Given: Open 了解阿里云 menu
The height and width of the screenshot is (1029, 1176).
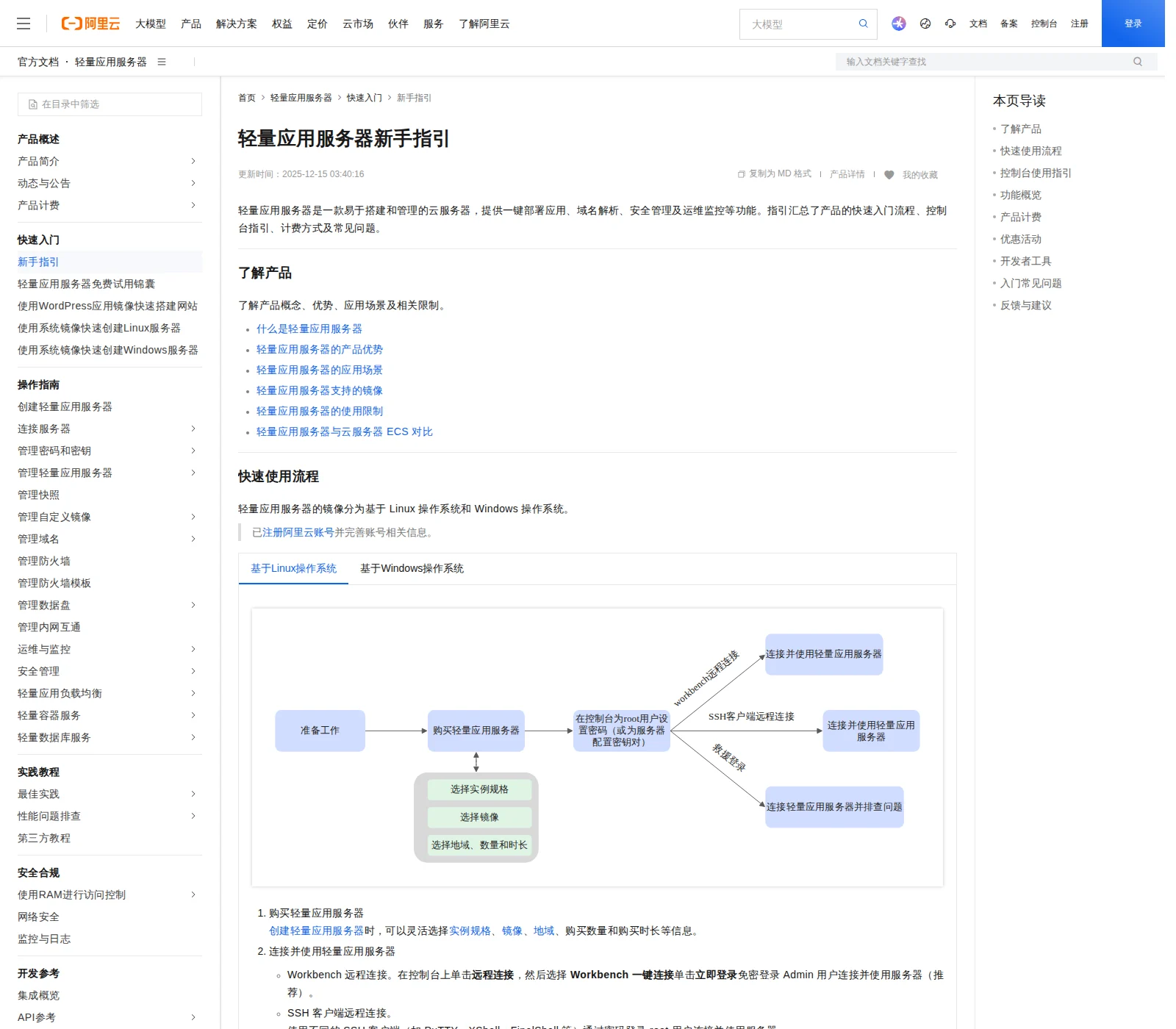Looking at the screenshot, I should (x=484, y=24).
